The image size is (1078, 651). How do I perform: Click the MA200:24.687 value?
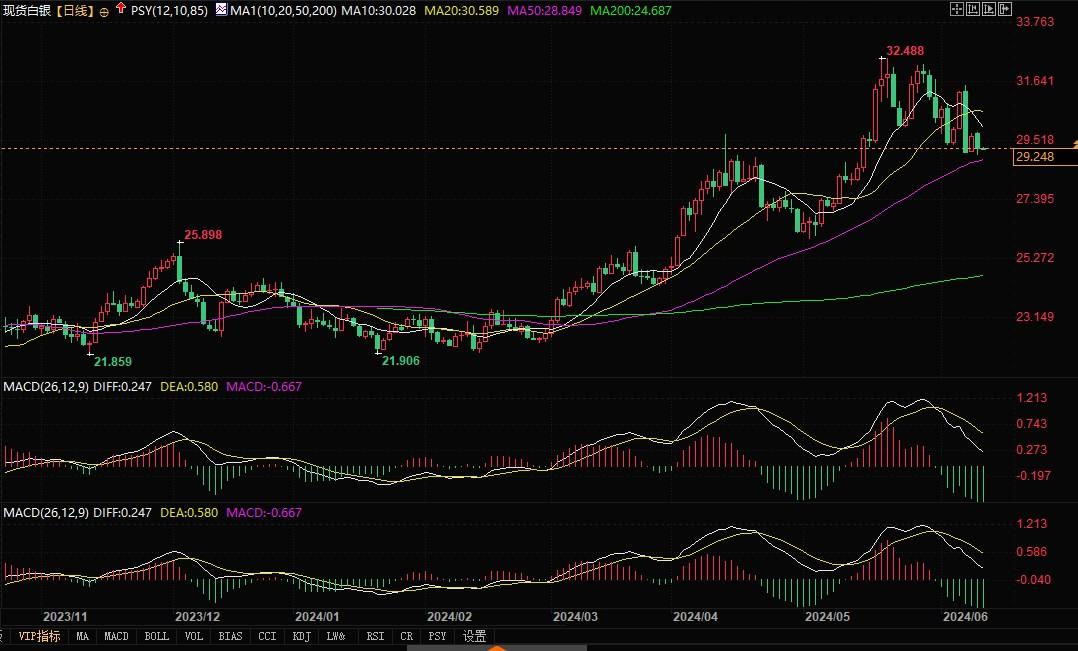pyautogui.click(x=630, y=10)
